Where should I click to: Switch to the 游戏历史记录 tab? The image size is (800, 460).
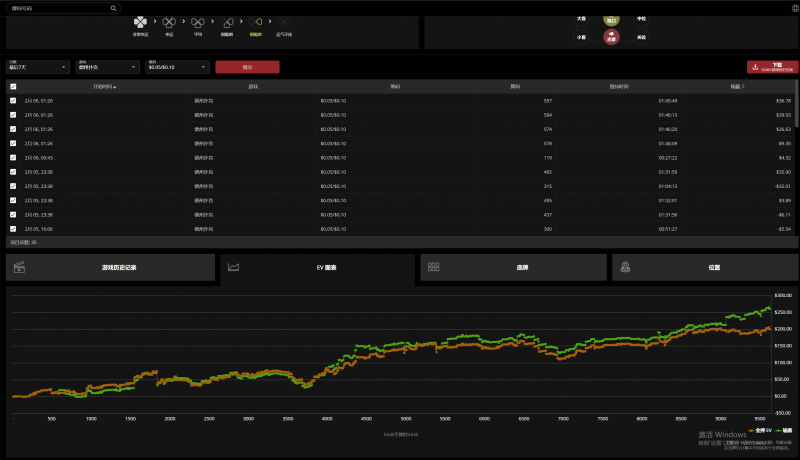111,267
